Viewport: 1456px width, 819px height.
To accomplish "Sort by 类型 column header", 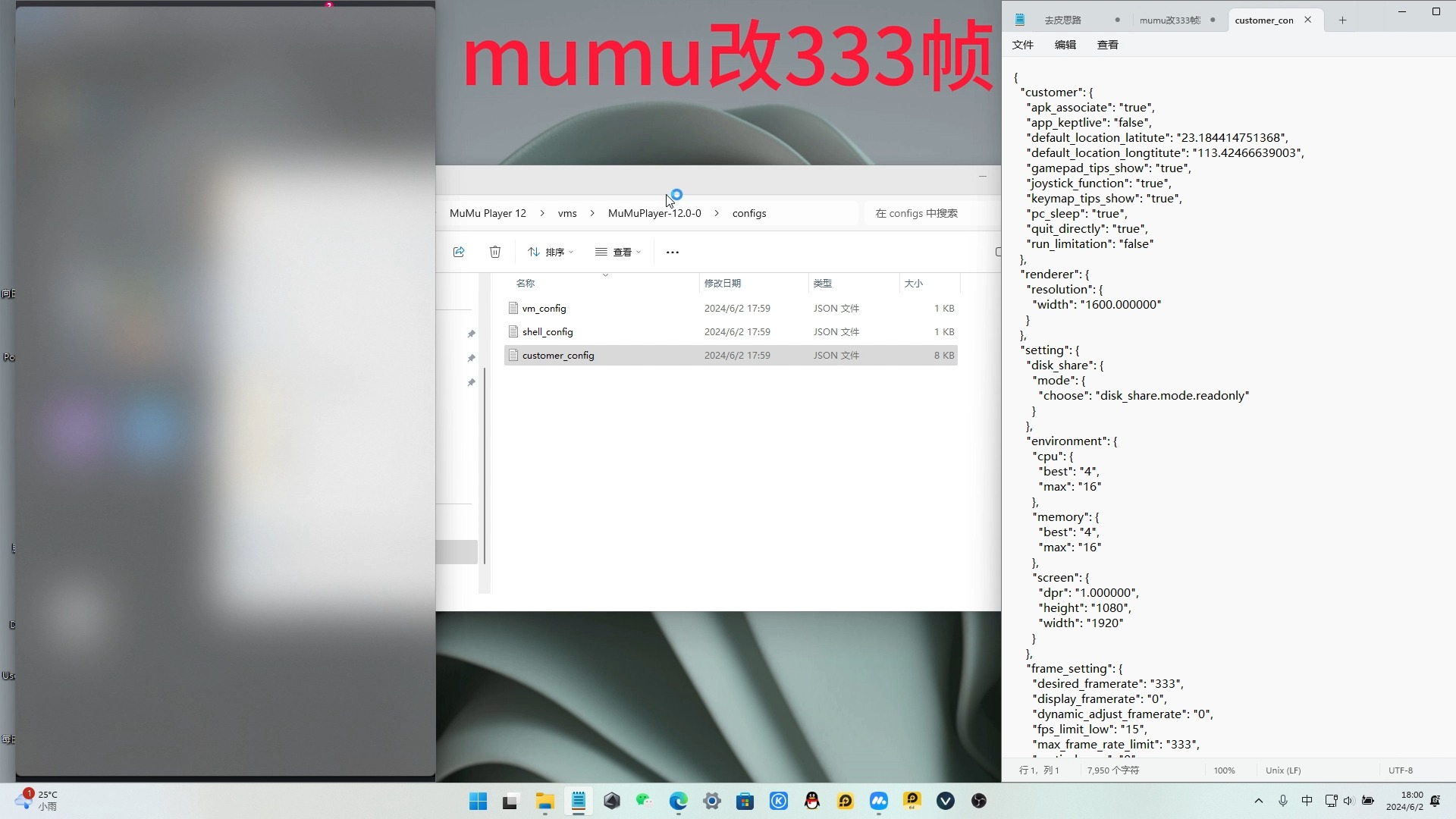I will pyautogui.click(x=823, y=284).
